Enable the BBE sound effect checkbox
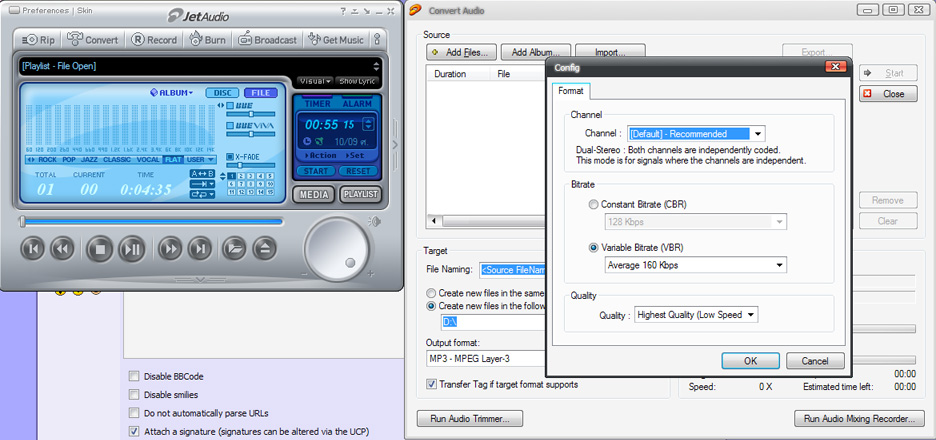The height and width of the screenshot is (440, 936). pos(230,106)
